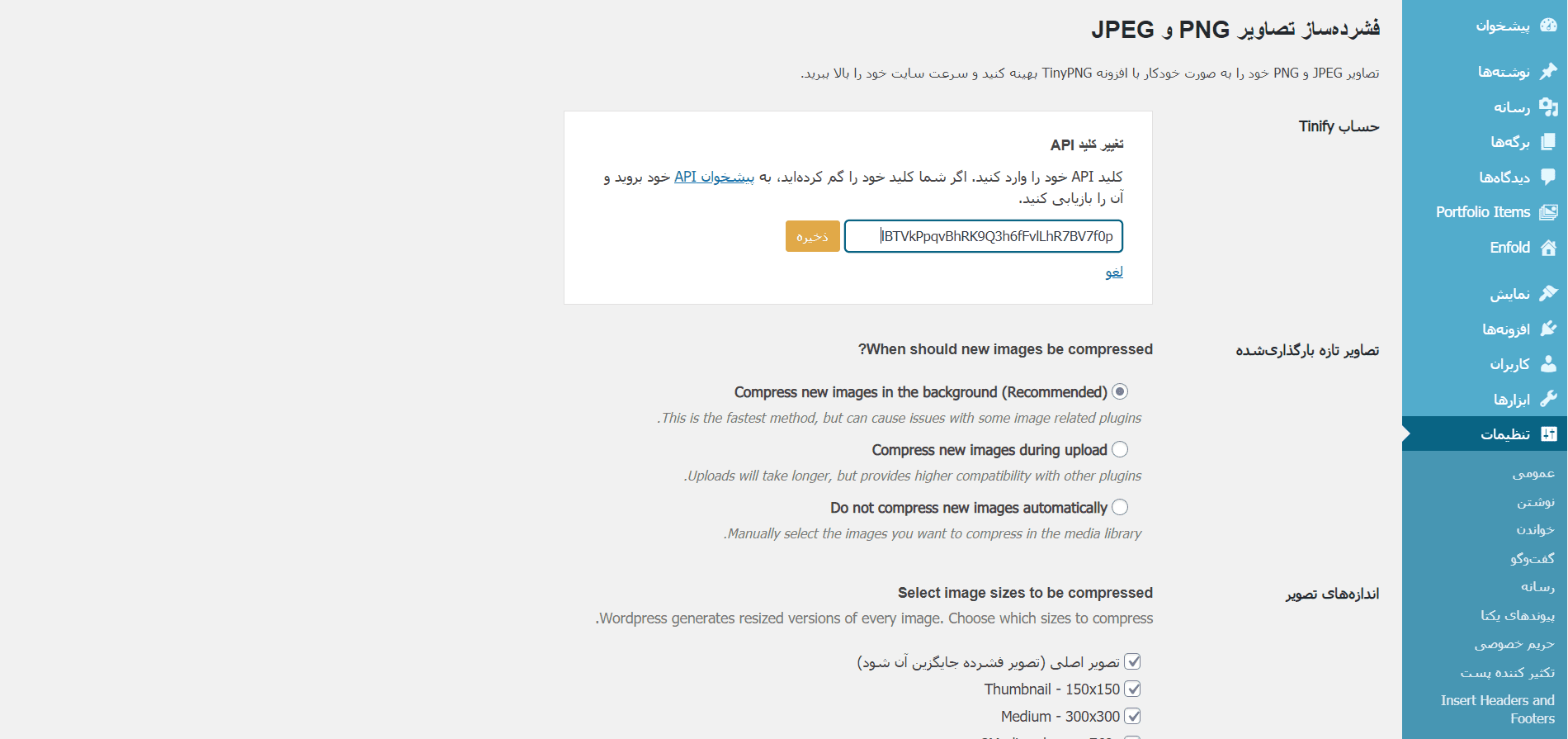Click inside the API key input field

(x=984, y=236)
